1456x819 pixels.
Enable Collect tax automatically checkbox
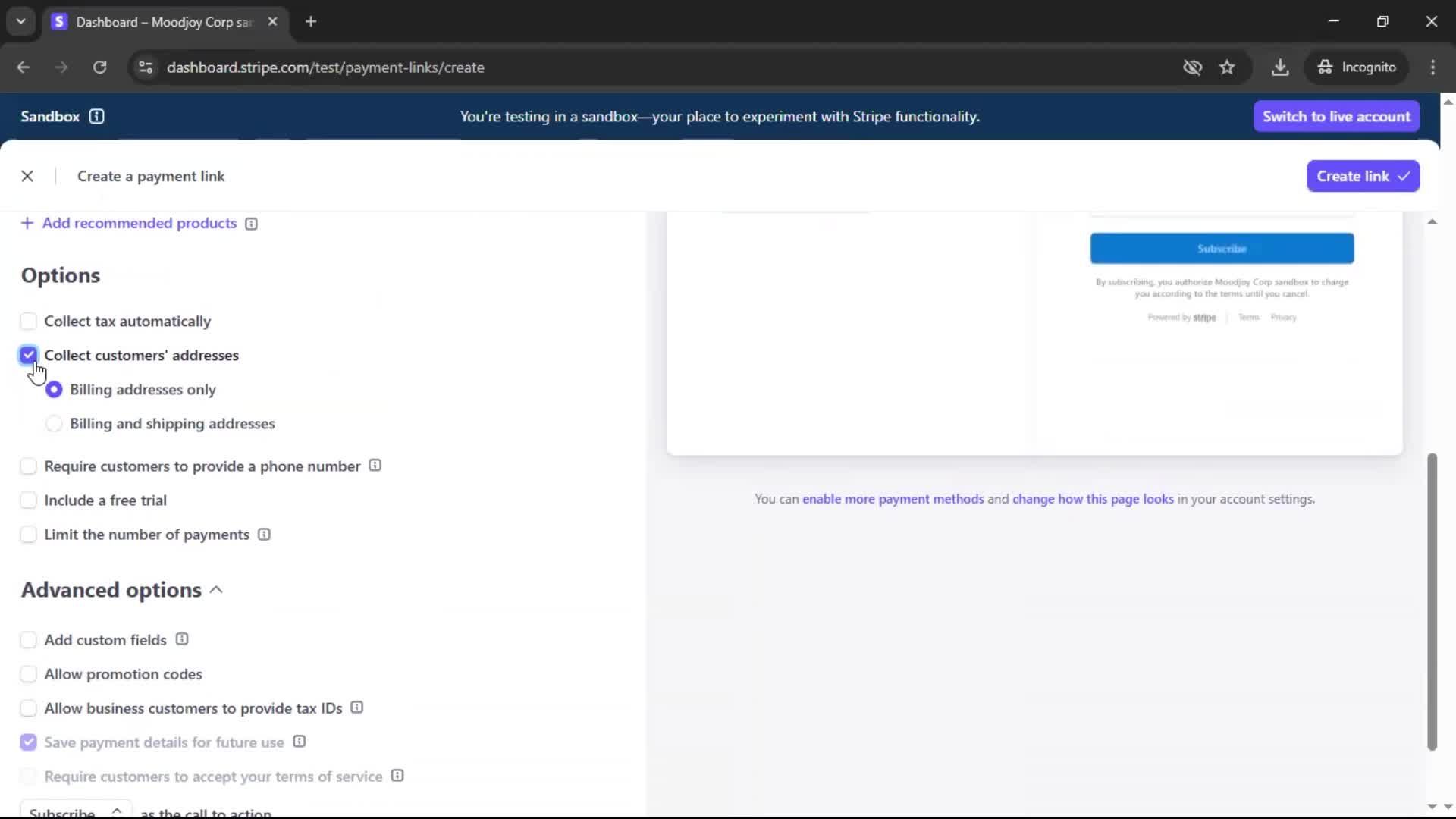(x=29, y=322)
